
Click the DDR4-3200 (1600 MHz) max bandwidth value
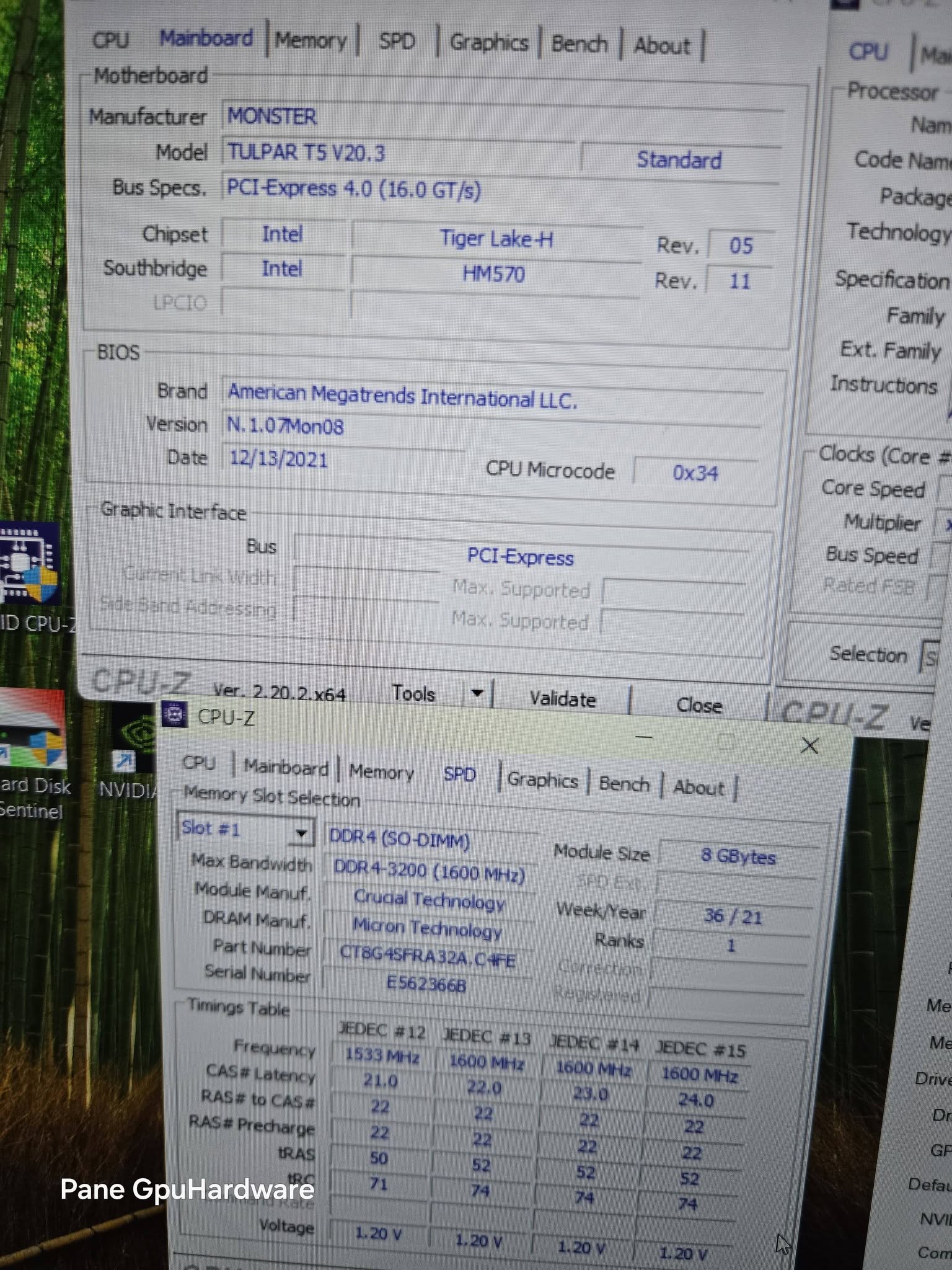(430, 871)
